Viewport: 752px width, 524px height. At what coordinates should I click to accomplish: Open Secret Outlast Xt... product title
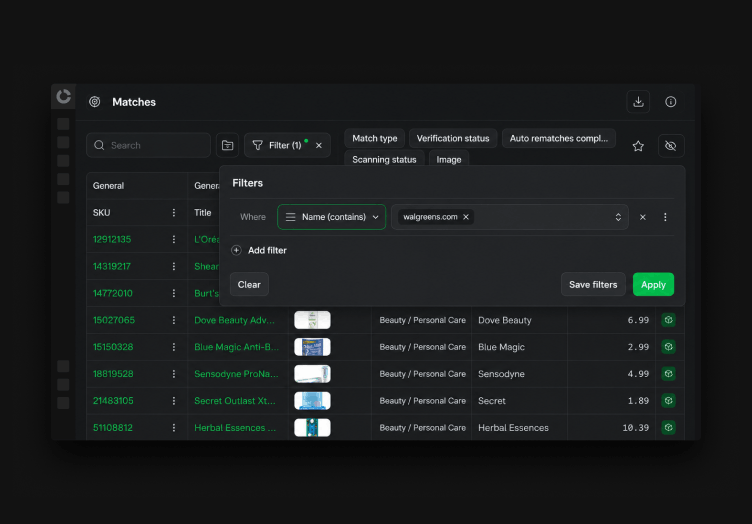point(235,400)
